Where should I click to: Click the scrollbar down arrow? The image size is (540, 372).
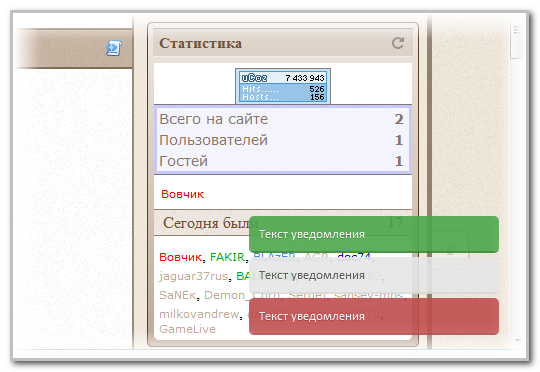point(517,341)
